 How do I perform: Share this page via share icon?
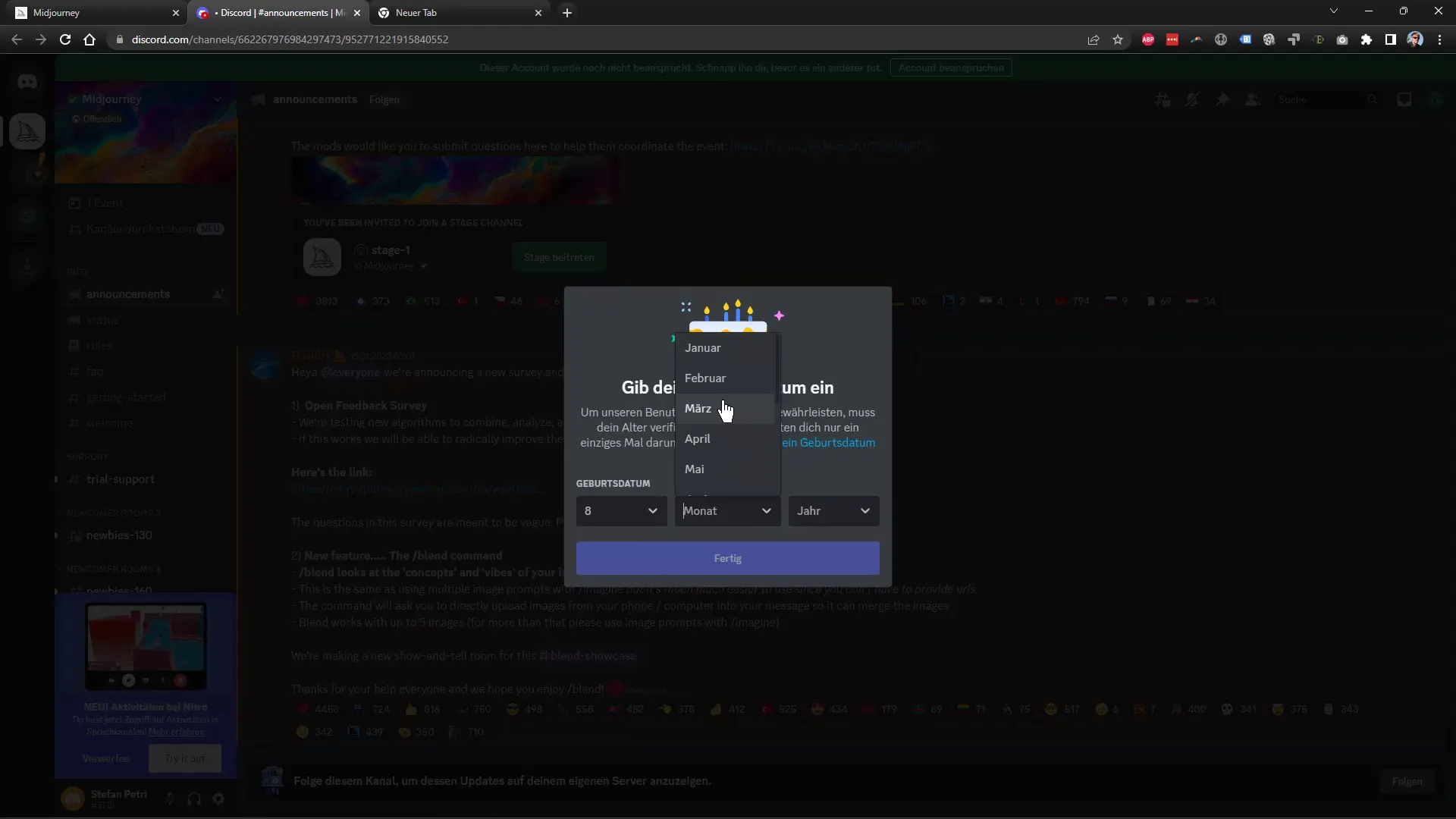[1094, 39]
